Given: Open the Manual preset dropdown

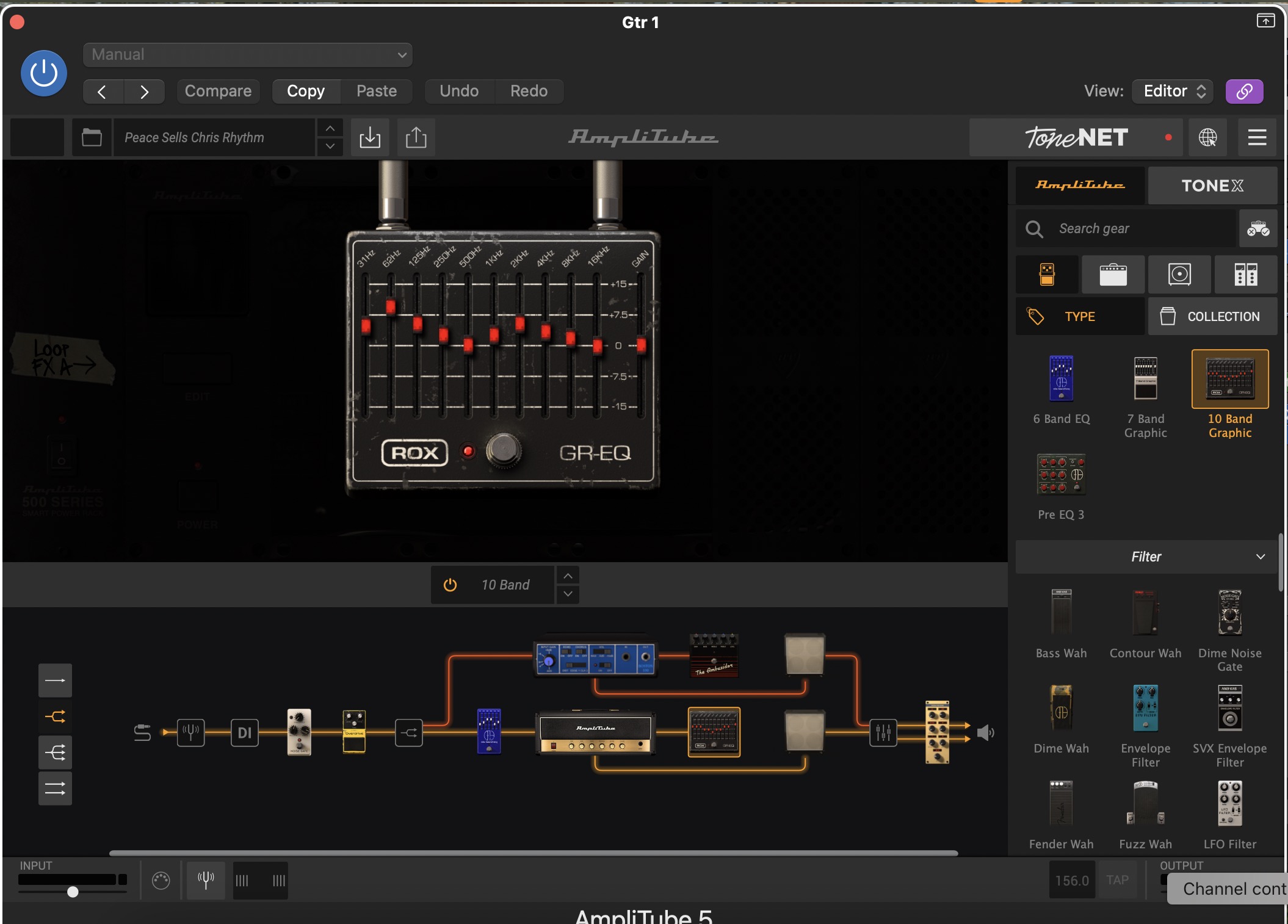Looking at the screenshot, I should pos(247,55).
